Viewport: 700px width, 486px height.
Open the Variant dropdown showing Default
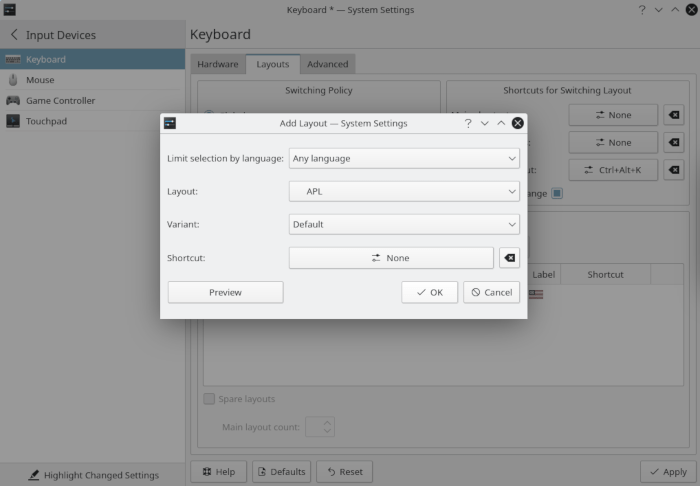point(404,224)
